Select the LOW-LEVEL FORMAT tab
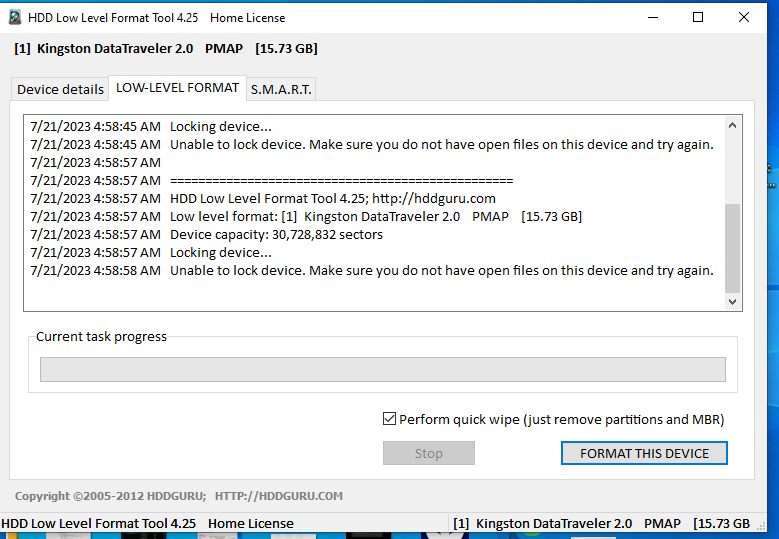This screenshot has height=539, width=779. click(x=177, y=88)
